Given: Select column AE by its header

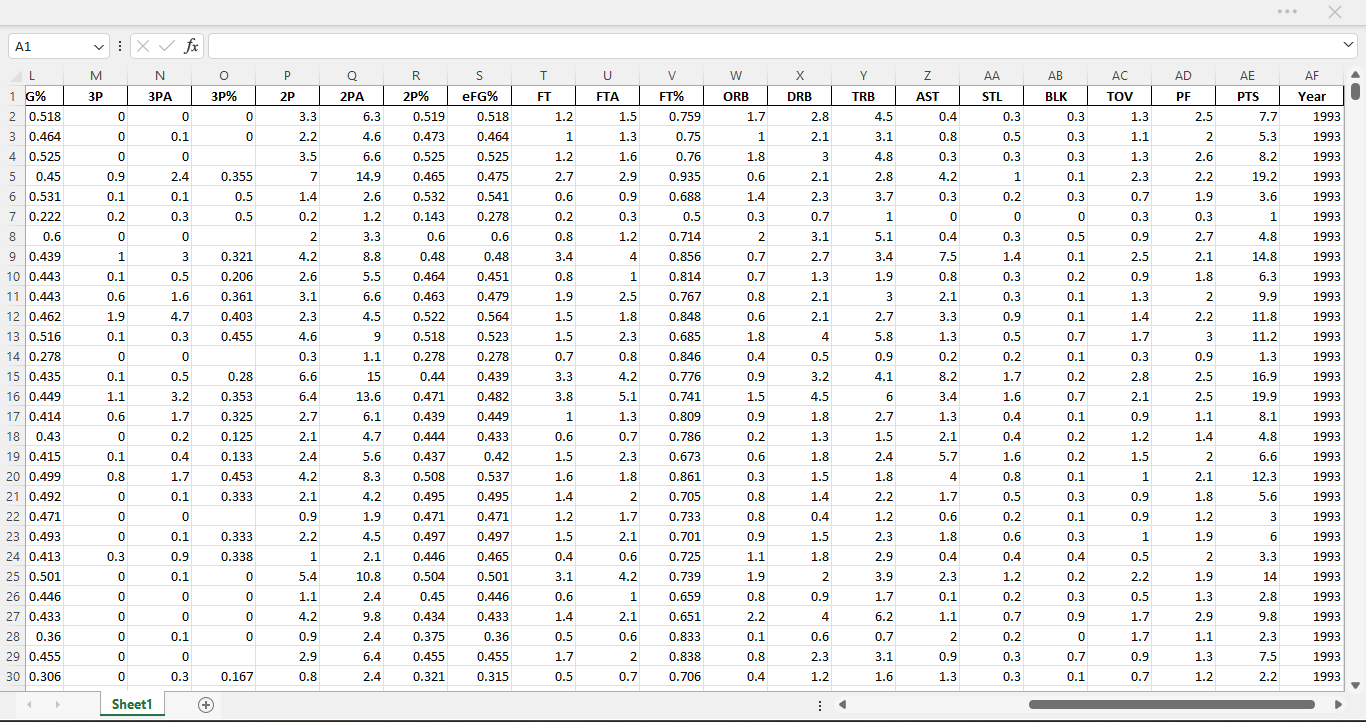Looking at the screenshot, I should point(1248,76).
